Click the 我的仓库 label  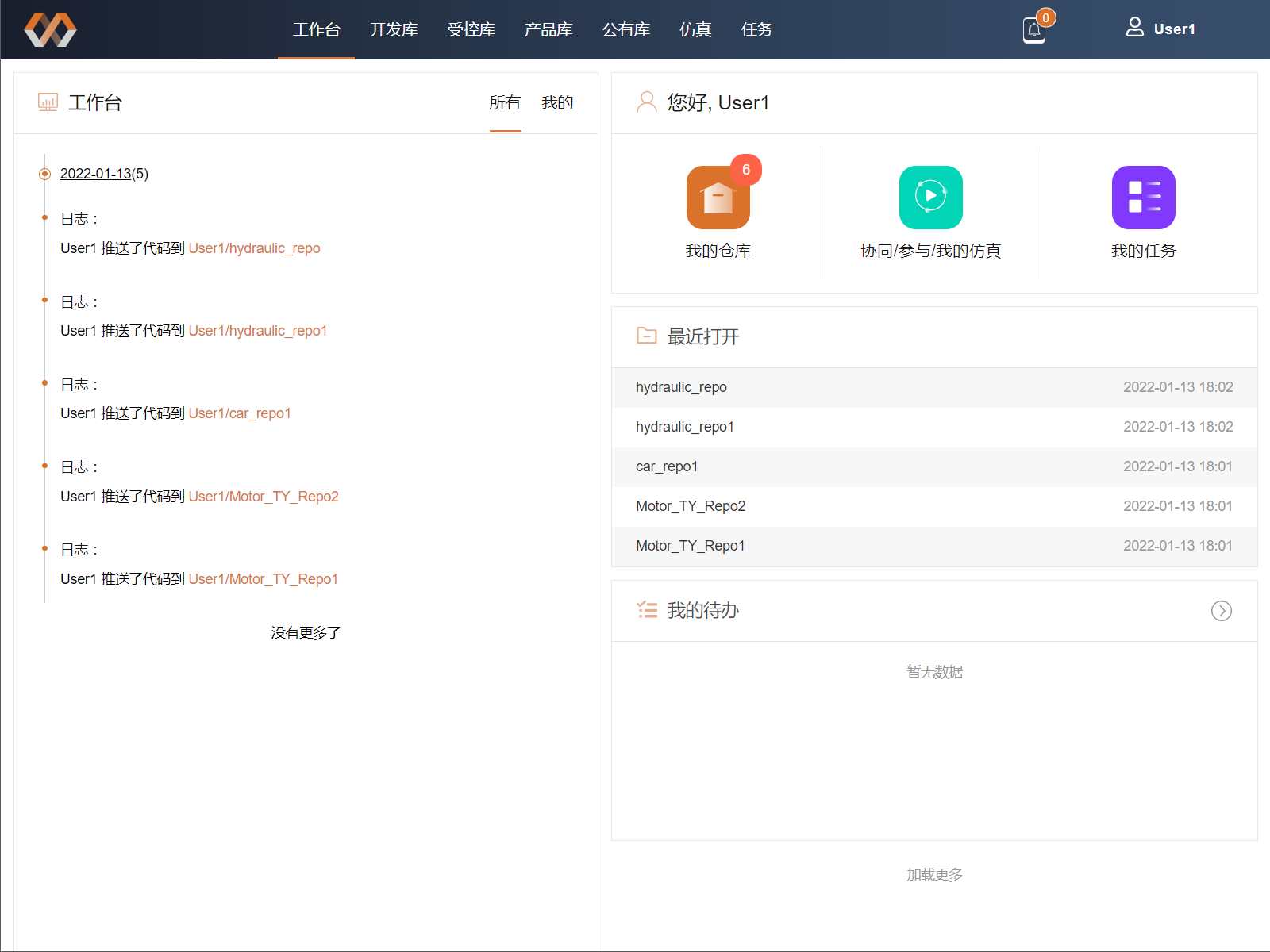tap(718, 251)
